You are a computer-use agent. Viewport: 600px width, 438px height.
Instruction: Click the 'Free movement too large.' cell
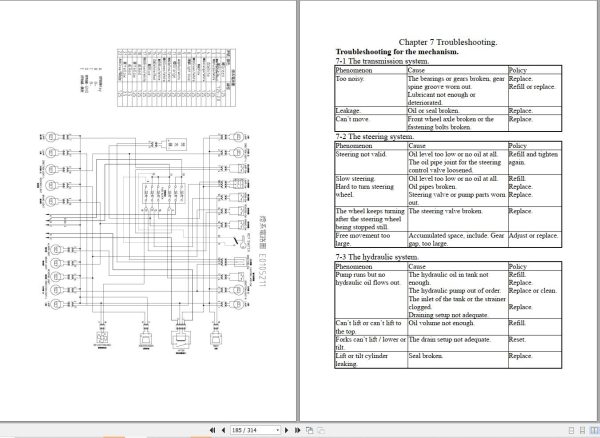click(371, 239)
